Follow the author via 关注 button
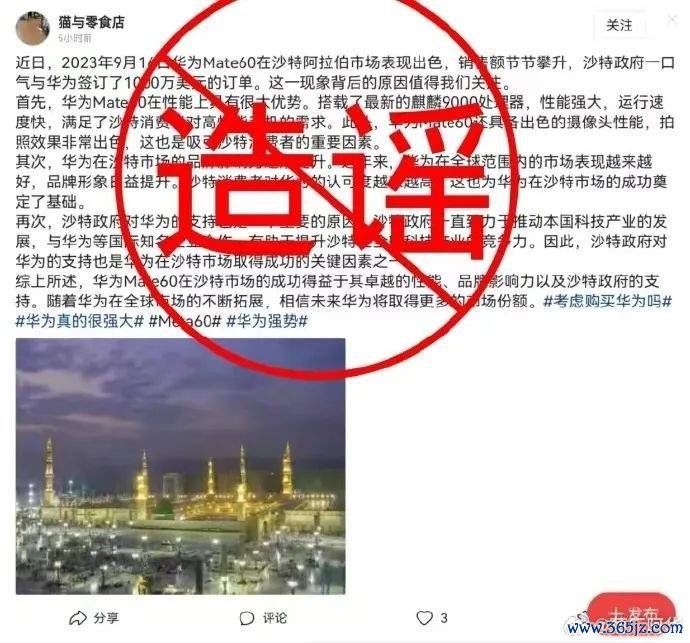Screen dimensions: 690x643 coord(619,25)
